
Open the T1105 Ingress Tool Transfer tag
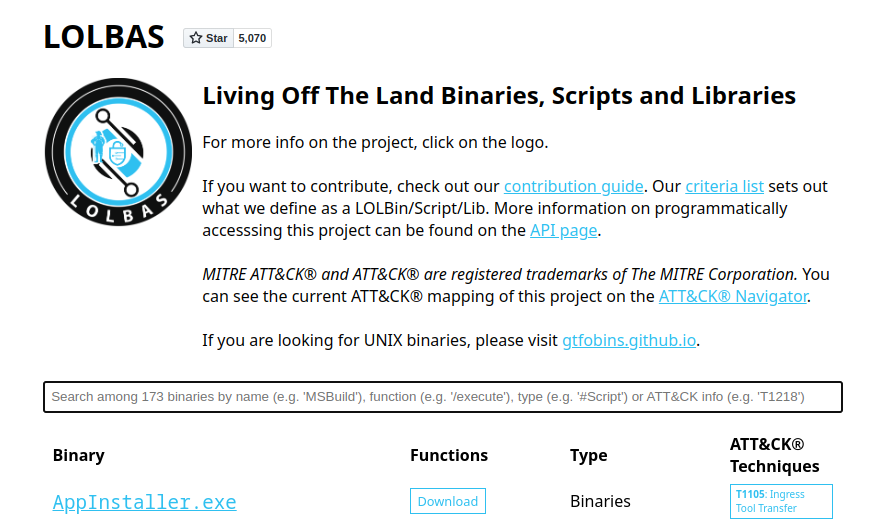tap(780, 501)
